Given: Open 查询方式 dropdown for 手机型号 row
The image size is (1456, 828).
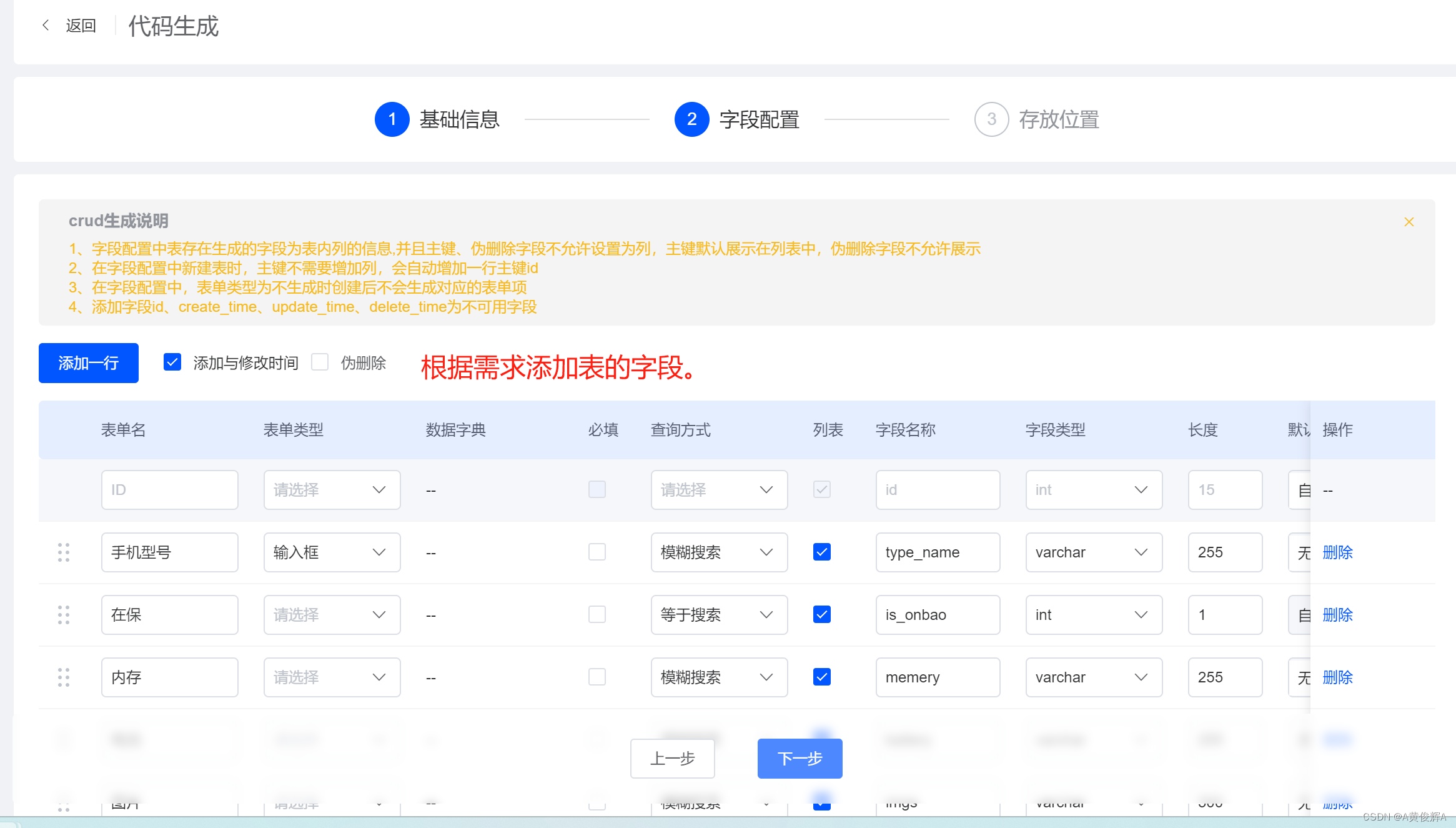Looking at the screenshot, I should pyautogui.click(x=719, y=552).
